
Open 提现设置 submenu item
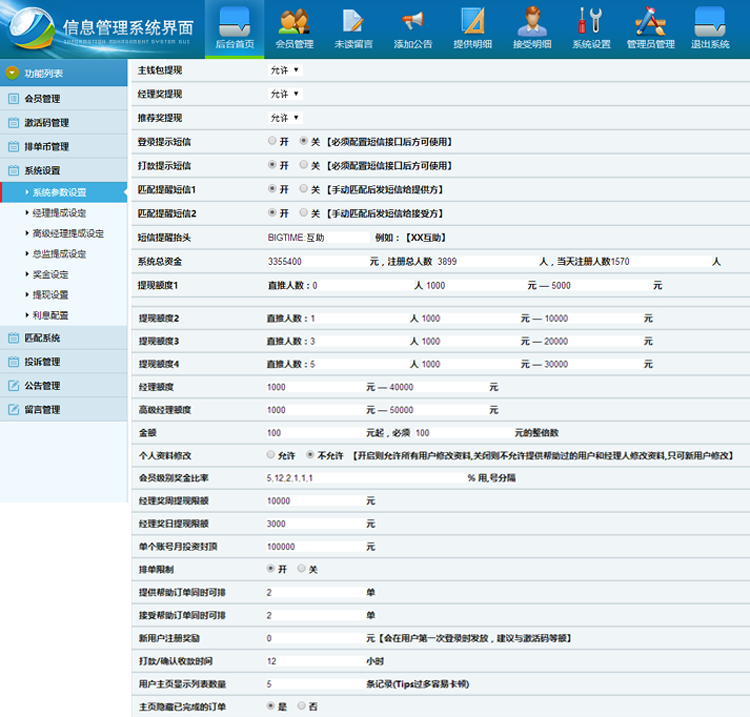pos(50,295)
